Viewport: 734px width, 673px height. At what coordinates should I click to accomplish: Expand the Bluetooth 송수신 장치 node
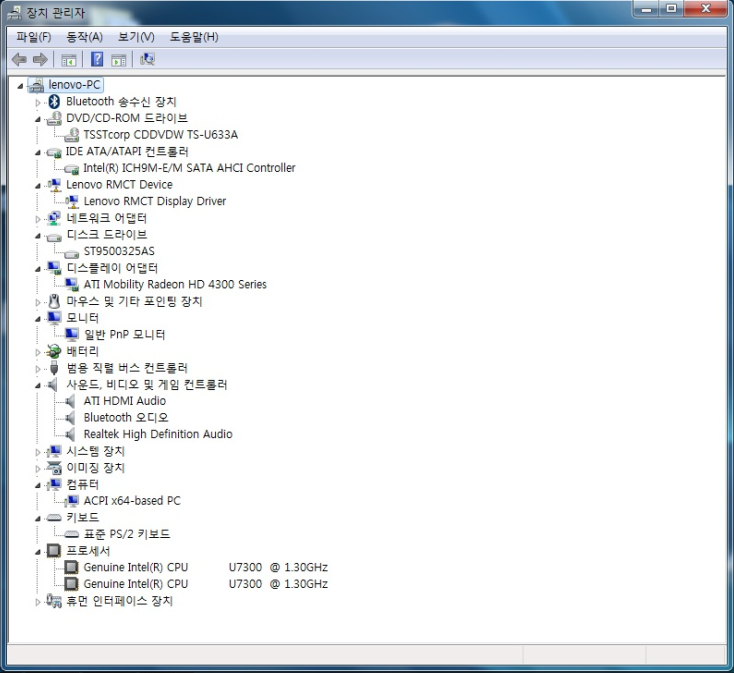[x=38, y=102]
